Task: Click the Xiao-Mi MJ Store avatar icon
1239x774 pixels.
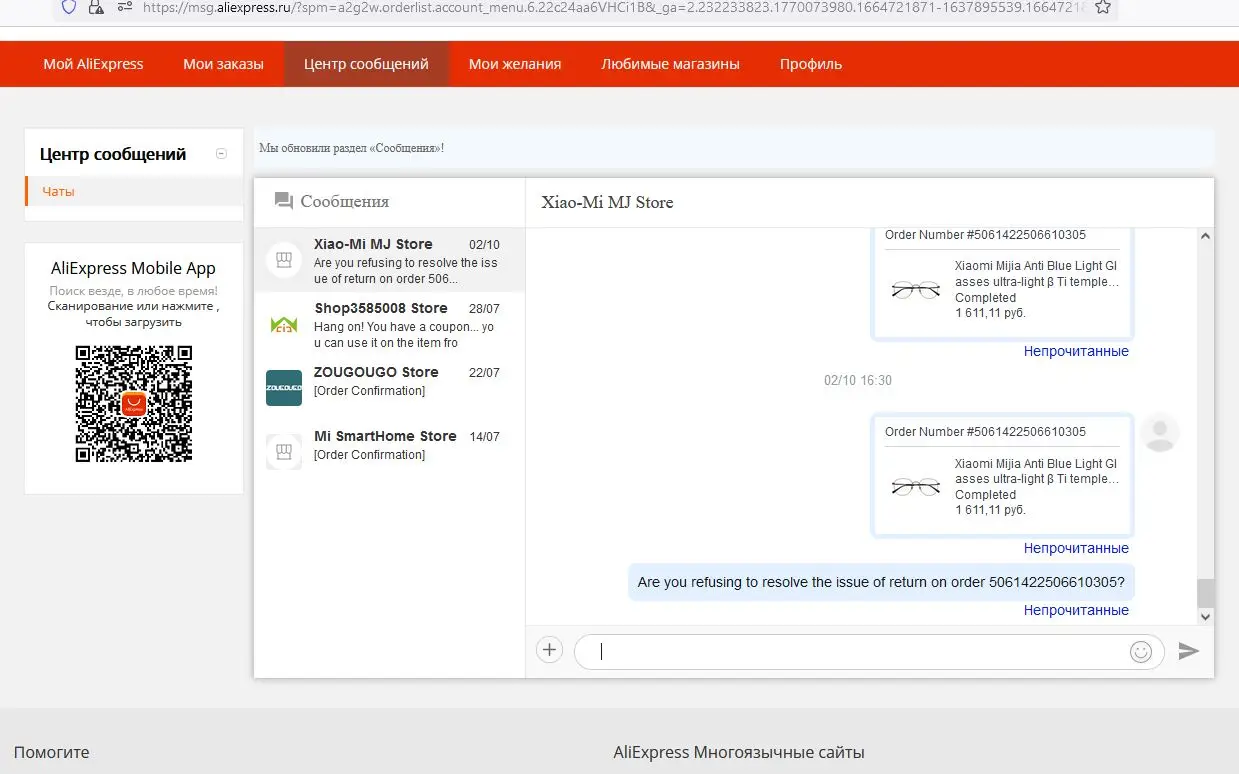Action: (x=284, y=260)
